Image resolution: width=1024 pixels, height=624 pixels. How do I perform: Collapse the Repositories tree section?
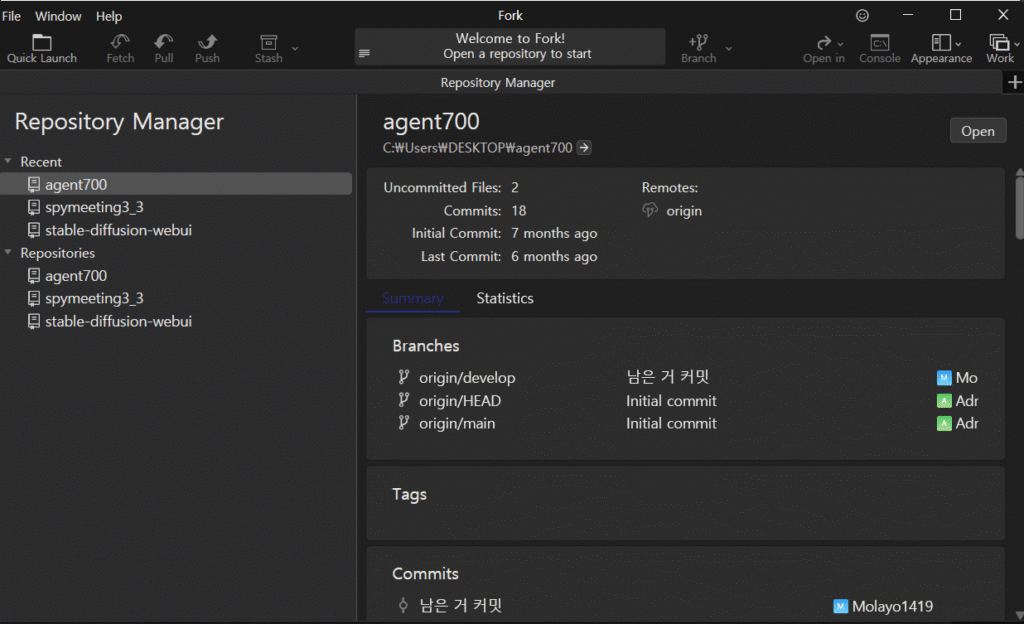click(x=9, y=254)
